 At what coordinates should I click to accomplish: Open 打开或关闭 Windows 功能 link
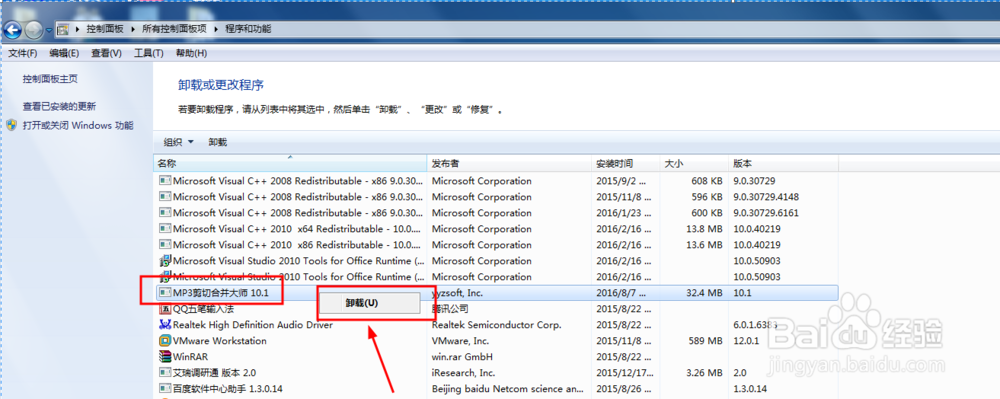tap(78, 126)
